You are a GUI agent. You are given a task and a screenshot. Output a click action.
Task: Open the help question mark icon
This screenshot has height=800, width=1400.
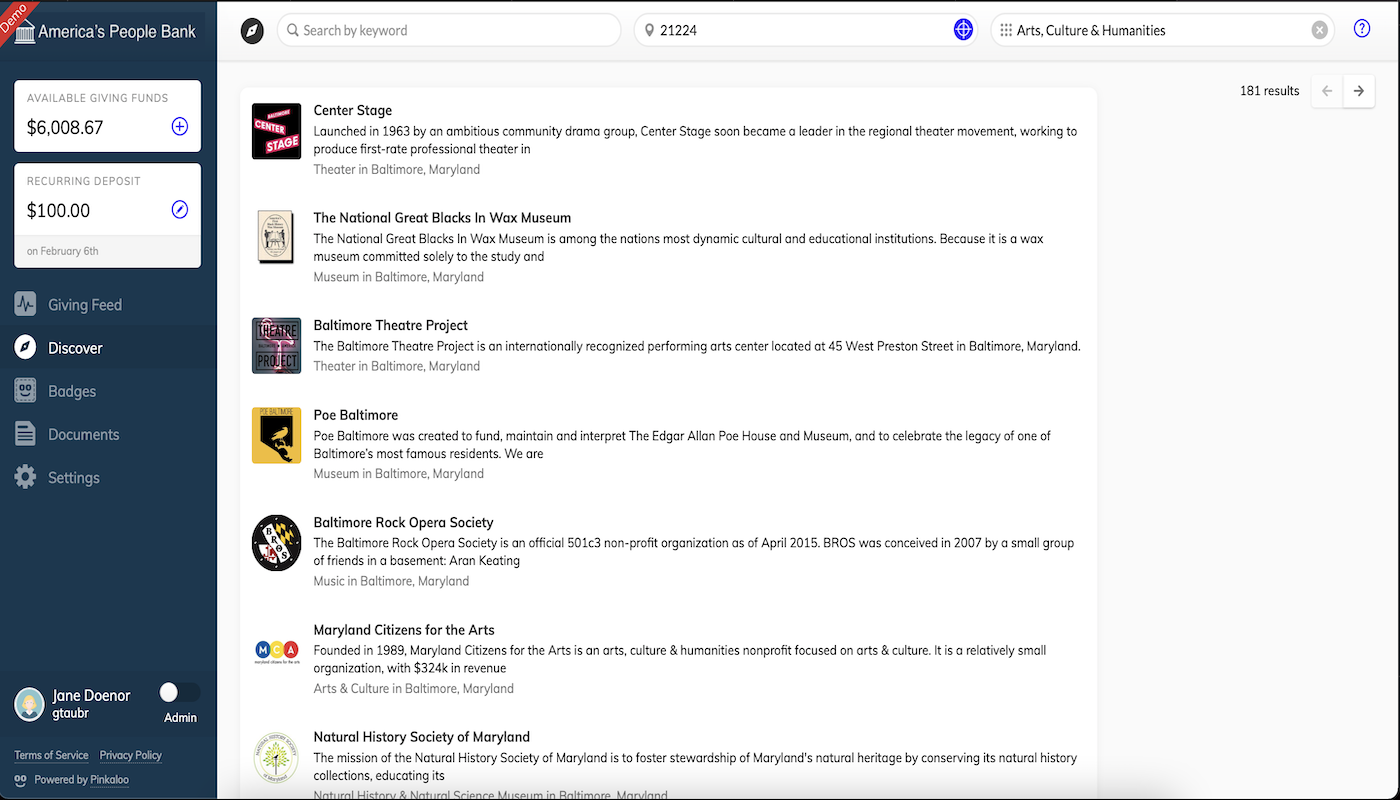click(x=1362, y=29)
